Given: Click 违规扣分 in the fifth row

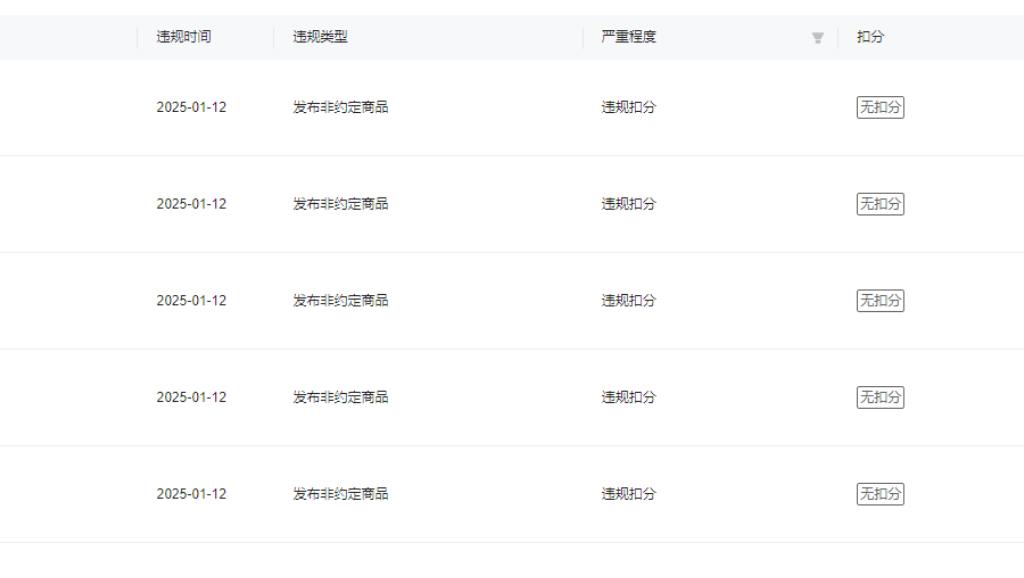Looking at the screenshot, I should (628, 494).
